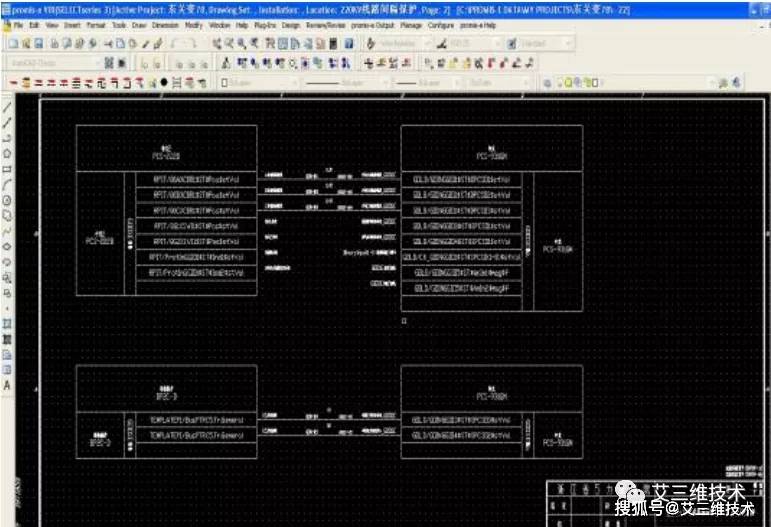771x527 pixels.
Task: Click the Save icon in standard toolbar
Action: [x=39, y=44]
